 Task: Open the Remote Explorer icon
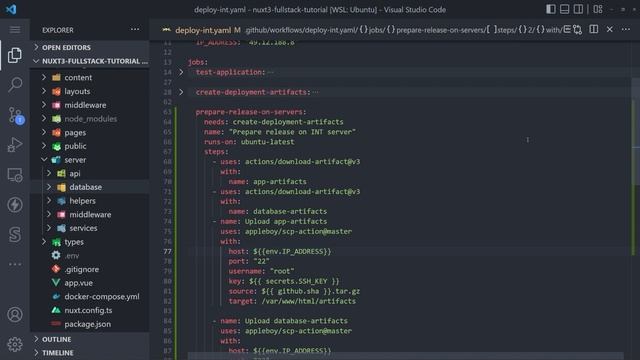click(15, 175)
